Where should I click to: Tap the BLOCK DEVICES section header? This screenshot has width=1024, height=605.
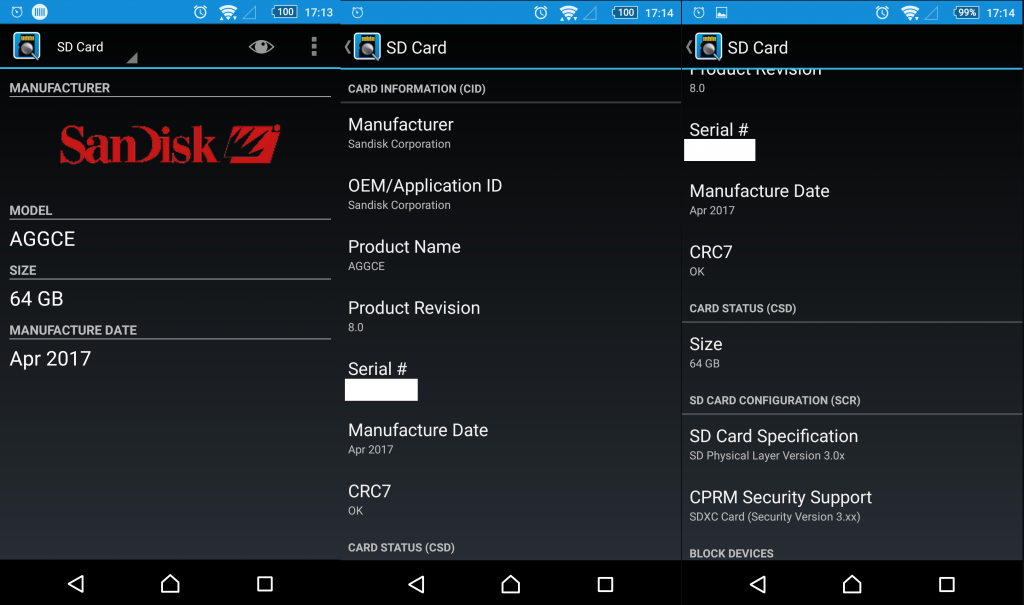pos(731,553)
